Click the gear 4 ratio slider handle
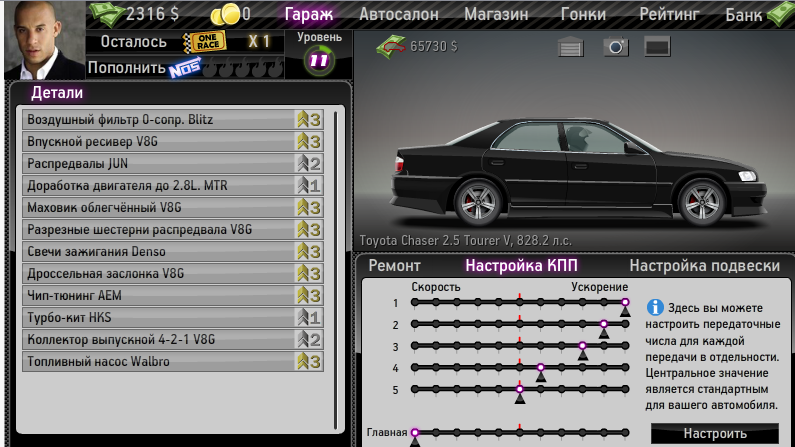This screenshot has width=795, height=447. (x=540, y=367)
